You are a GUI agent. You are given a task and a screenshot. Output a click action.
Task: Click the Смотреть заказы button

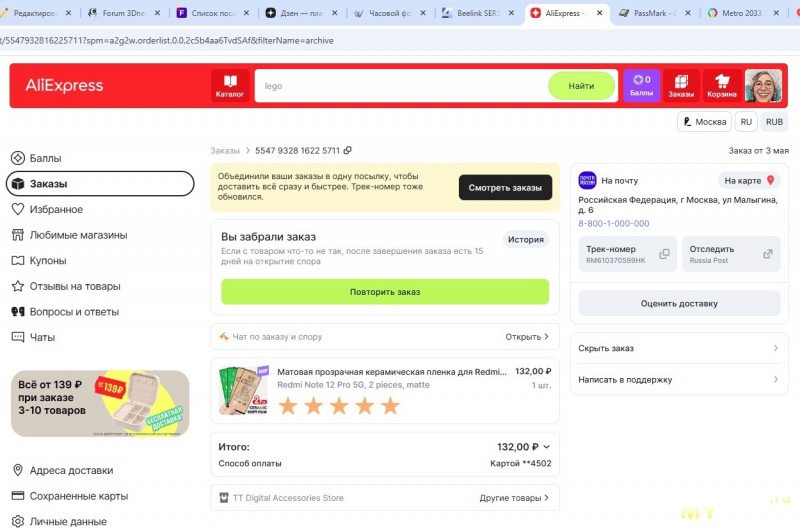click(x=505, y=187)
